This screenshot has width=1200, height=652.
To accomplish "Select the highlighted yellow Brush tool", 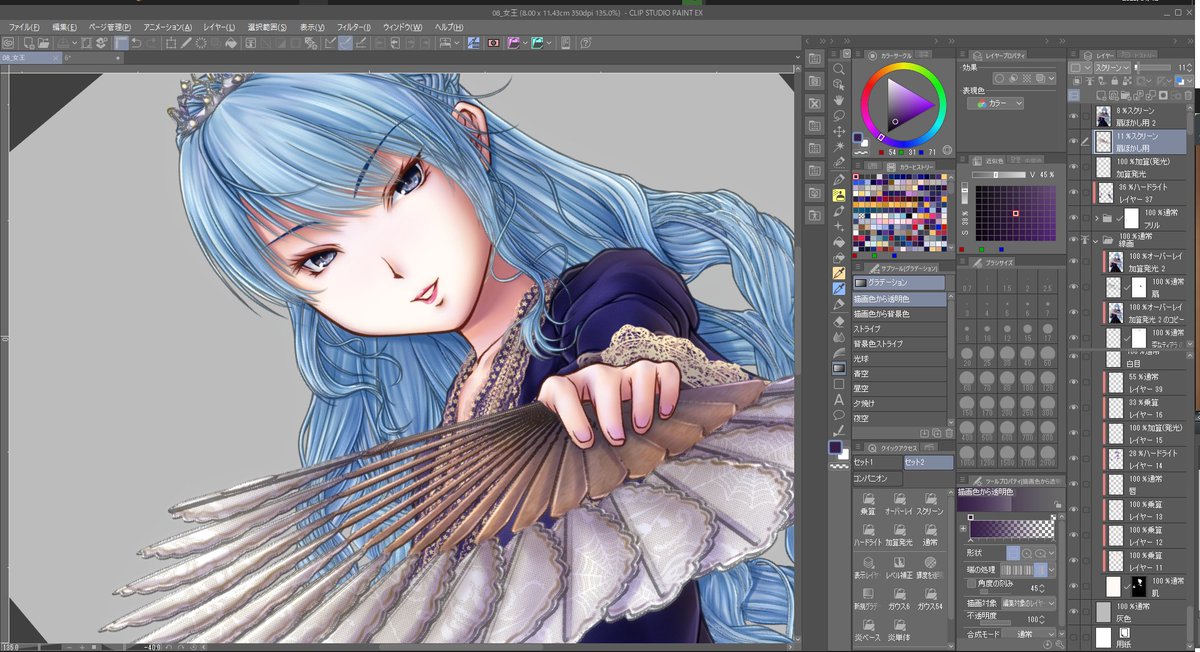I will coord(839,195).
